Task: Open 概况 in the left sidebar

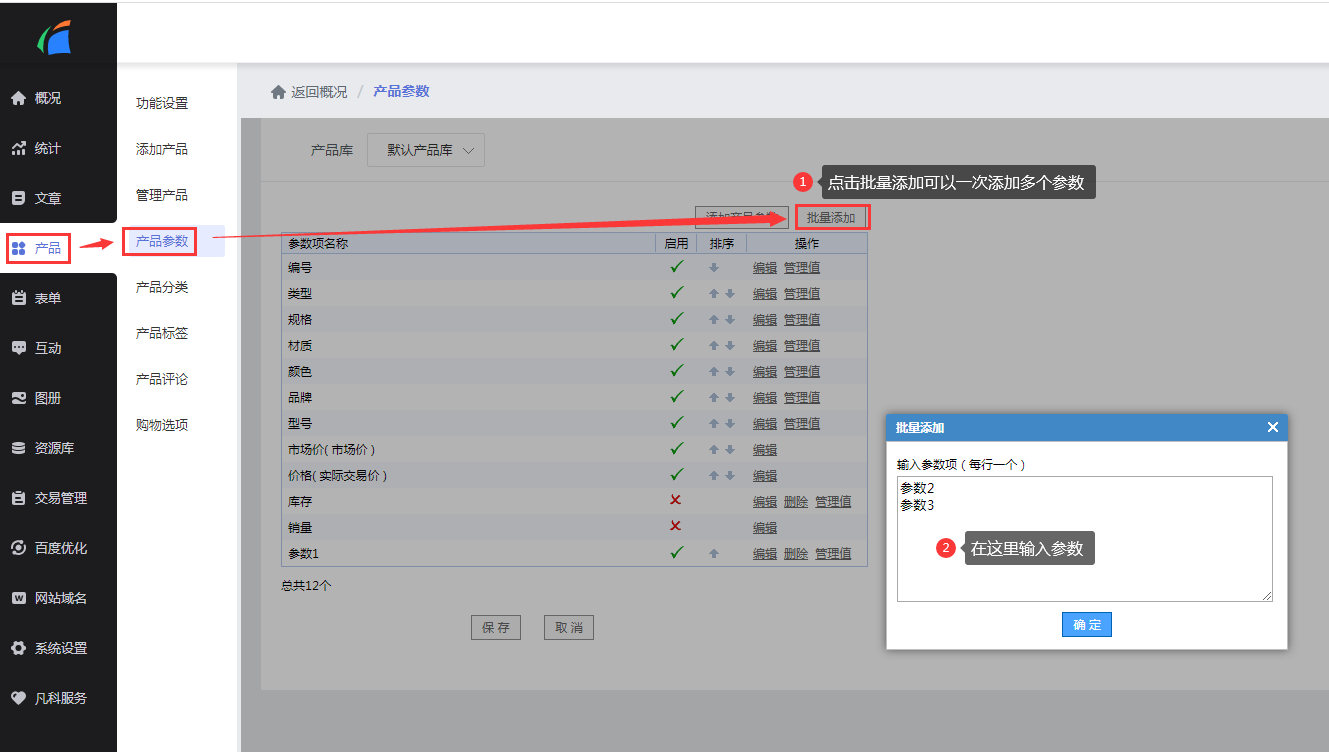Action: 48,98
